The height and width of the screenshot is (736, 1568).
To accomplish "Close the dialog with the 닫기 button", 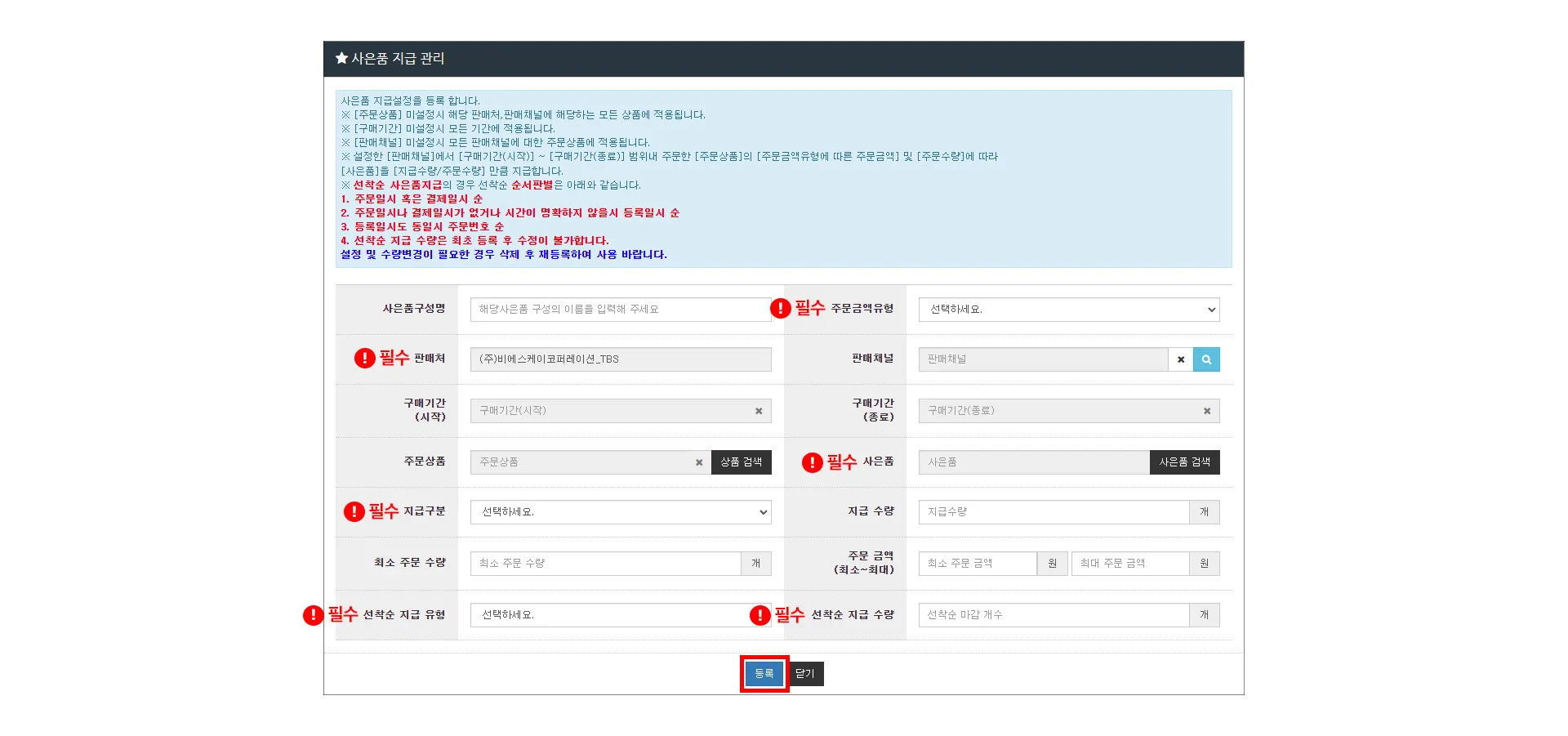I will tap(805, 674).
